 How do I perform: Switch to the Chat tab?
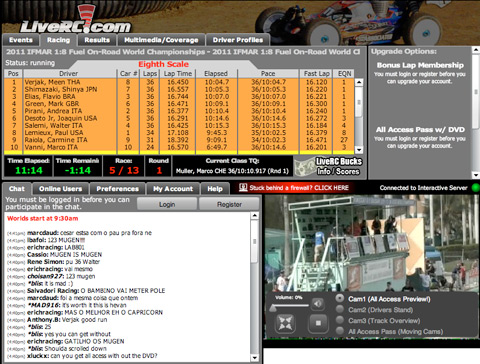[x=17, y=189]
